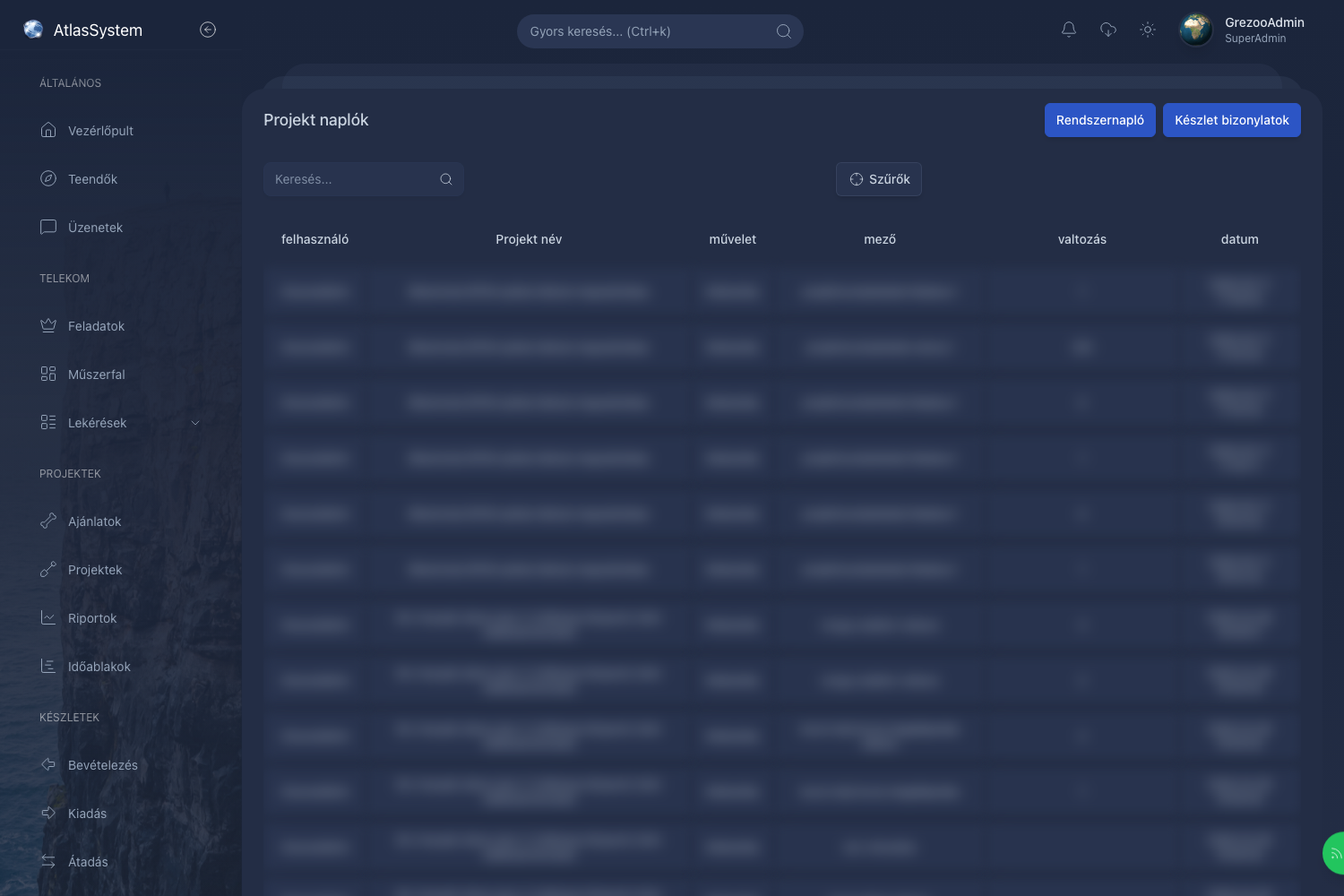Open the Szűrők filters panel
The image size is (1344, 896).
point(879,179)
